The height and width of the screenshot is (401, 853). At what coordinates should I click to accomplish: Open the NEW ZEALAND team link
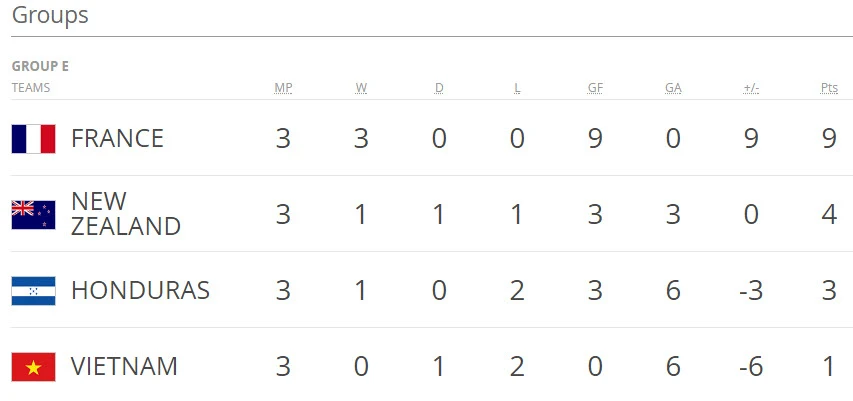click(x=125, y=214)
